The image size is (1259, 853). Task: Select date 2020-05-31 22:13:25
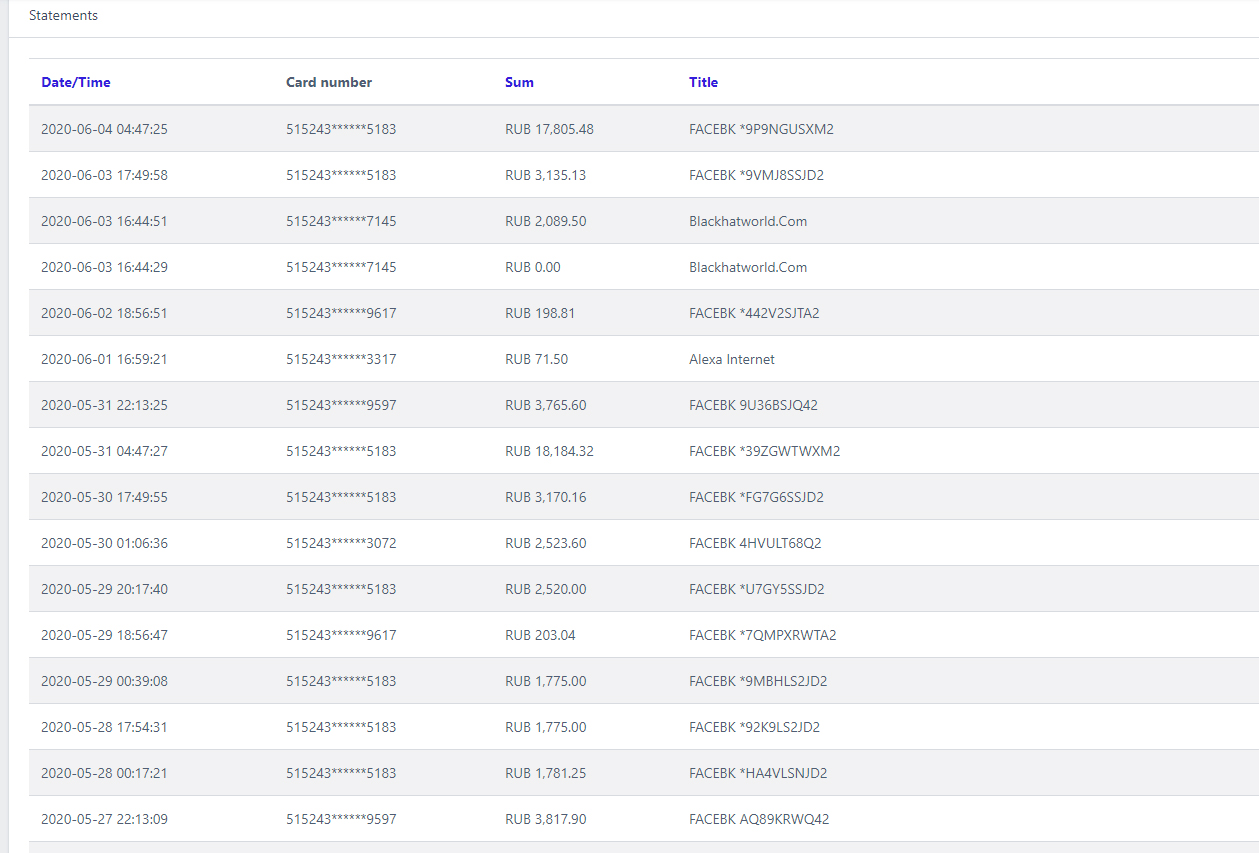(x=104, y=405)
